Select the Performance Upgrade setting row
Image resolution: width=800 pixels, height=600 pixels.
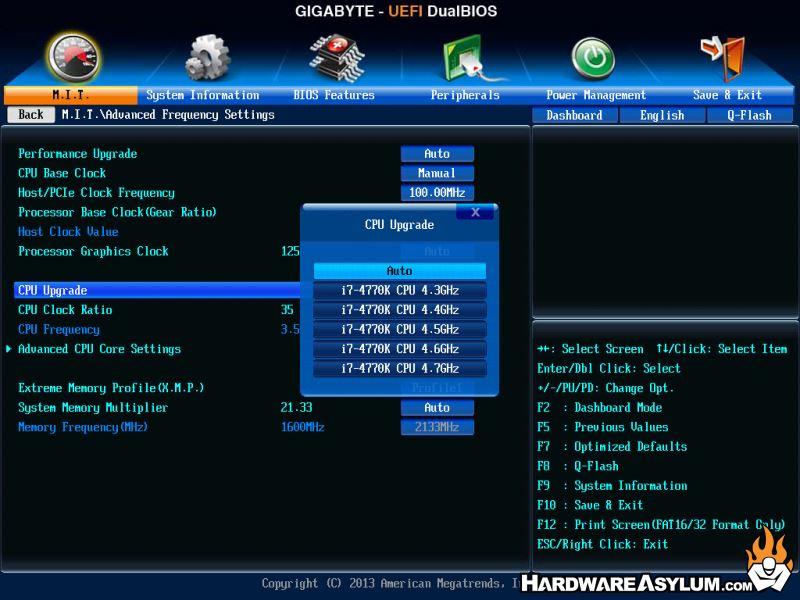(x=78, y=154)
